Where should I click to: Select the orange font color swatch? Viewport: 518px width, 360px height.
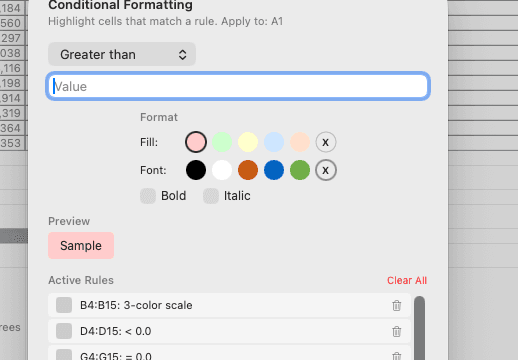[248, 170]
